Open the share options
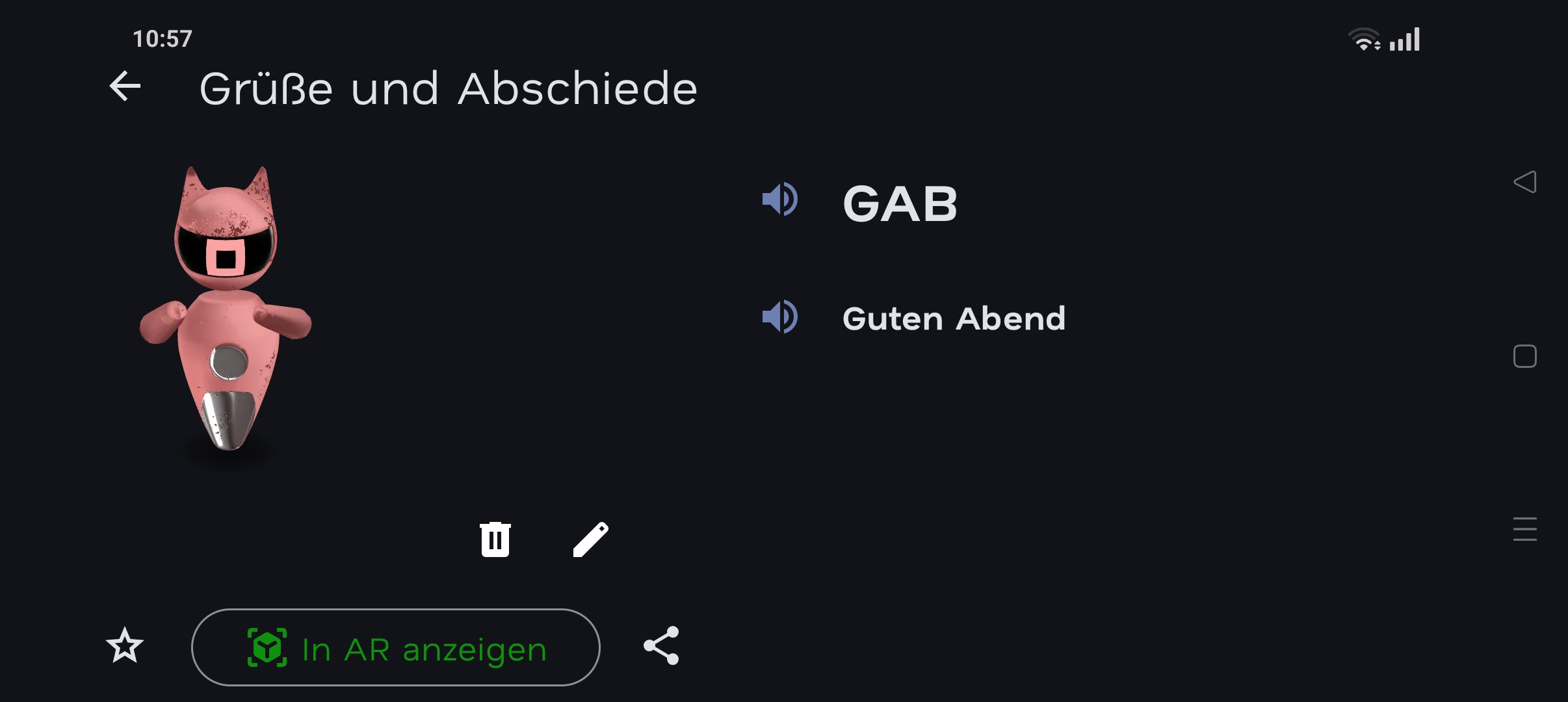This screenshot has width=1568, height=702. click(661, 646)
